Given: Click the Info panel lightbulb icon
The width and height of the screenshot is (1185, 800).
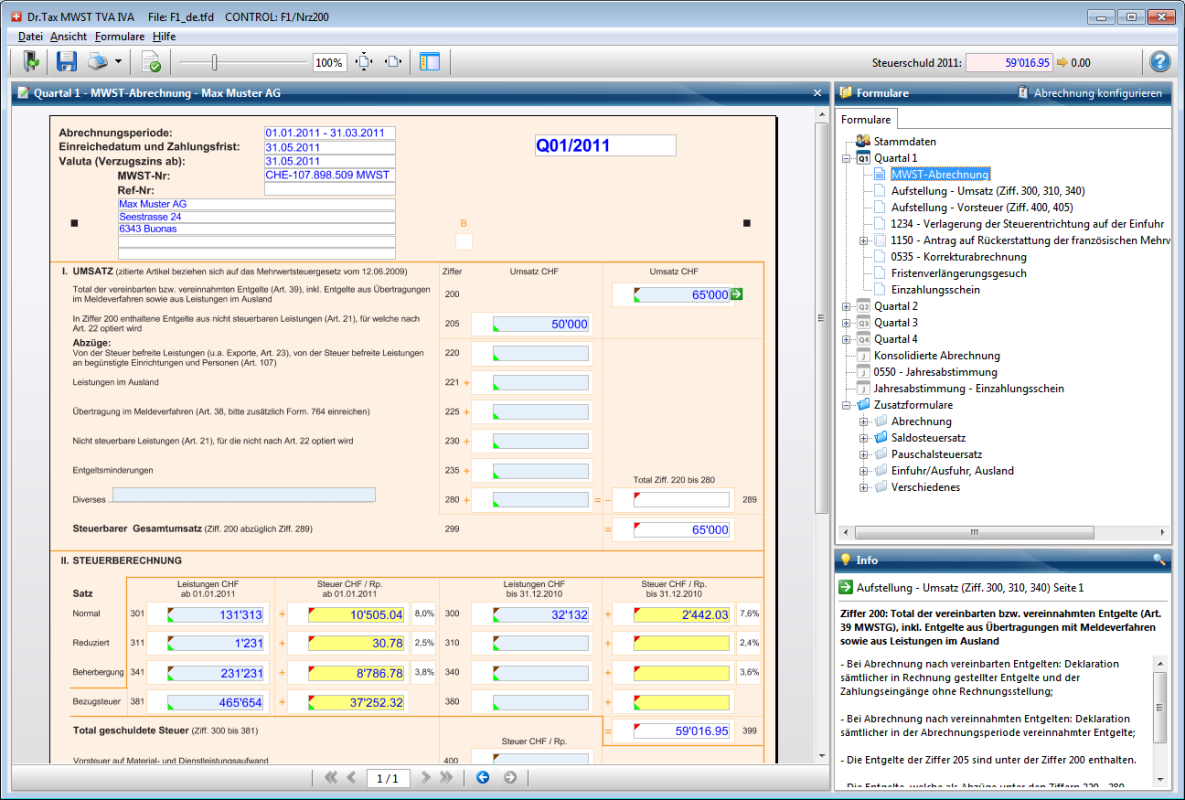Looking at the screenshot, I should click(x=846, y=560).
